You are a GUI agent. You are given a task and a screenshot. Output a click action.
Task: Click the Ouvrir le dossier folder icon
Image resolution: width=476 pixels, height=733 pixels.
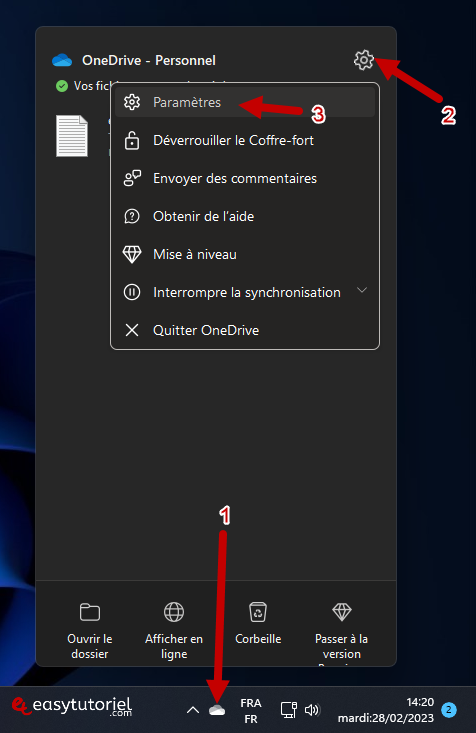tap(90, 612)
